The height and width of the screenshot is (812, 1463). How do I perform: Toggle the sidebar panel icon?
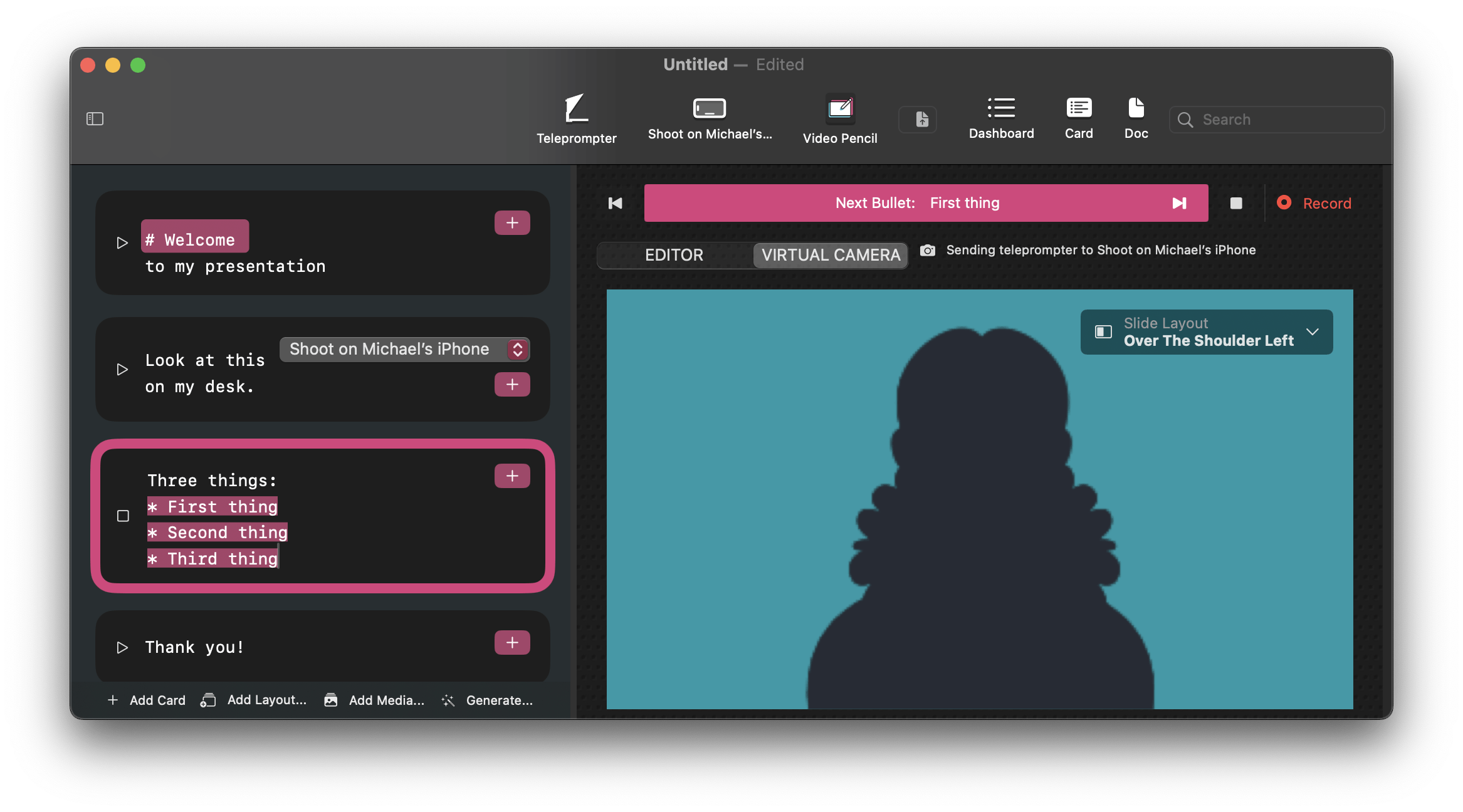pos(95,119)
